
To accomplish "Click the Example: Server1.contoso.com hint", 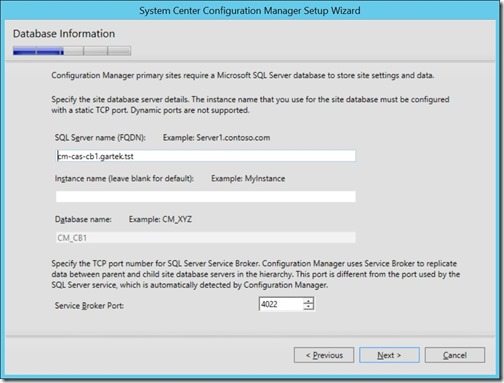I will click(216, 138).
